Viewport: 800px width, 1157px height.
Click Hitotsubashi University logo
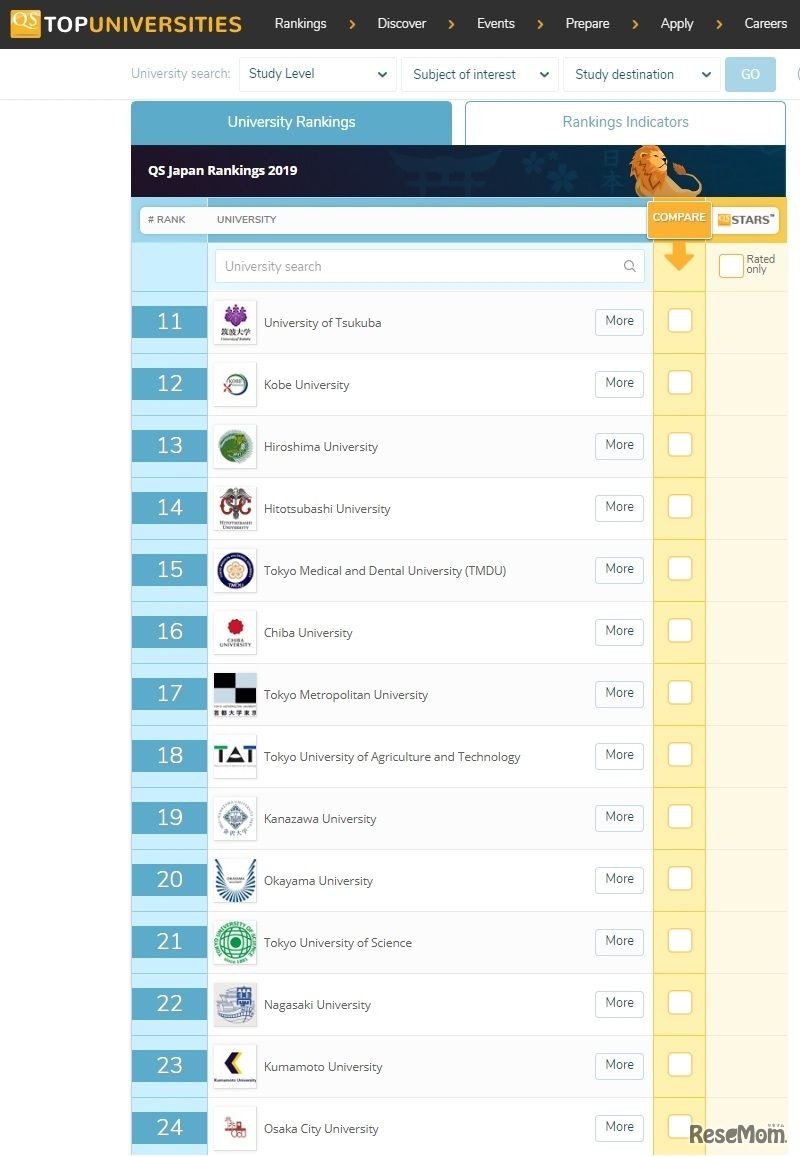pyautogui.click(x=235, y=508)
